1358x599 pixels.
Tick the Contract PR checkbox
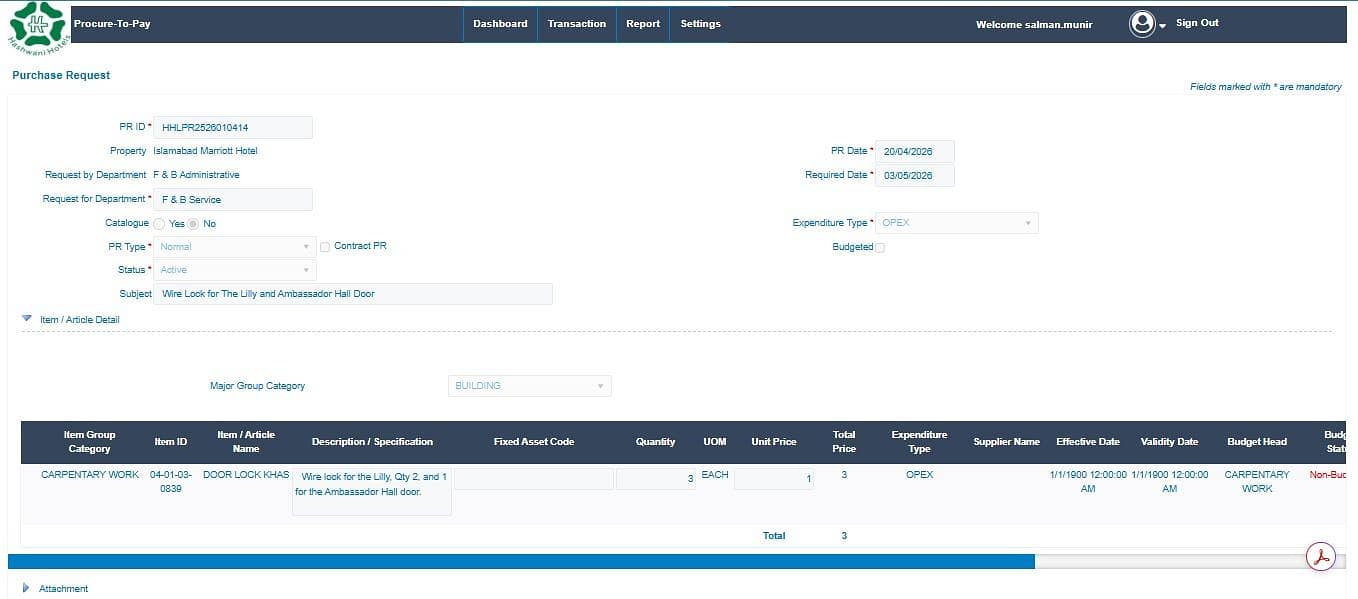click(x=325, y=247)
